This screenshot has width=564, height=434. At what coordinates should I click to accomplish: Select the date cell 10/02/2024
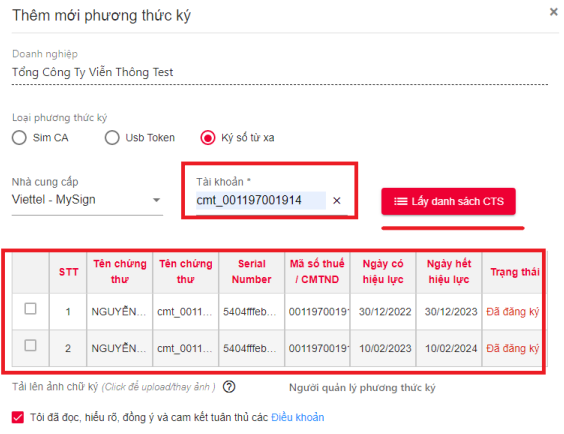(x=451, y=348)
